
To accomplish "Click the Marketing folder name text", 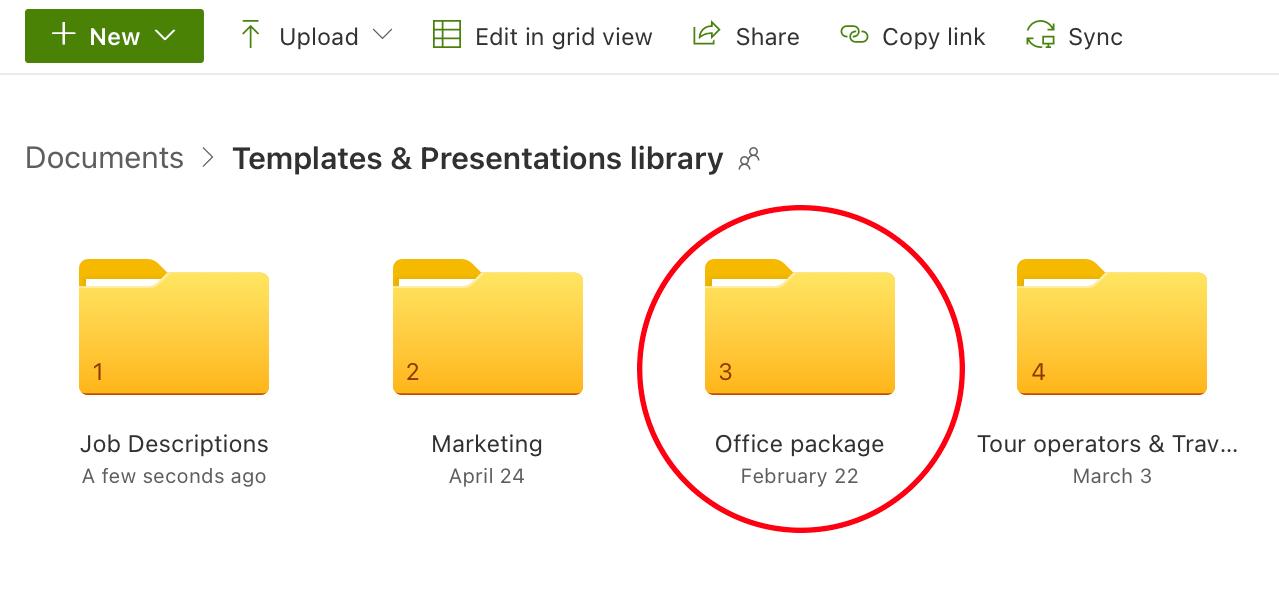I will pyautogui.click(x=487, y=444).
